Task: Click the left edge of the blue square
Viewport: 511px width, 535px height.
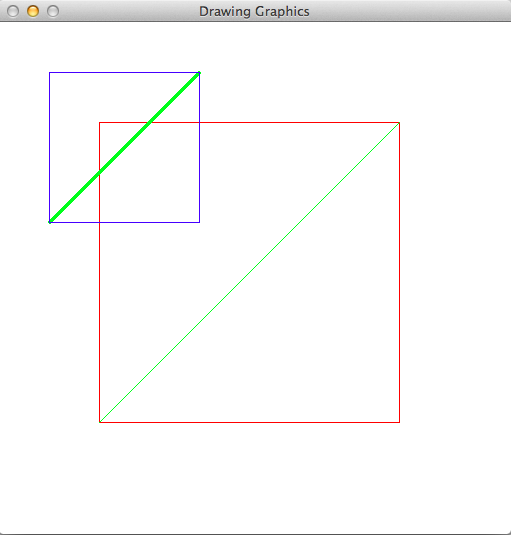Action: point(49,147)
